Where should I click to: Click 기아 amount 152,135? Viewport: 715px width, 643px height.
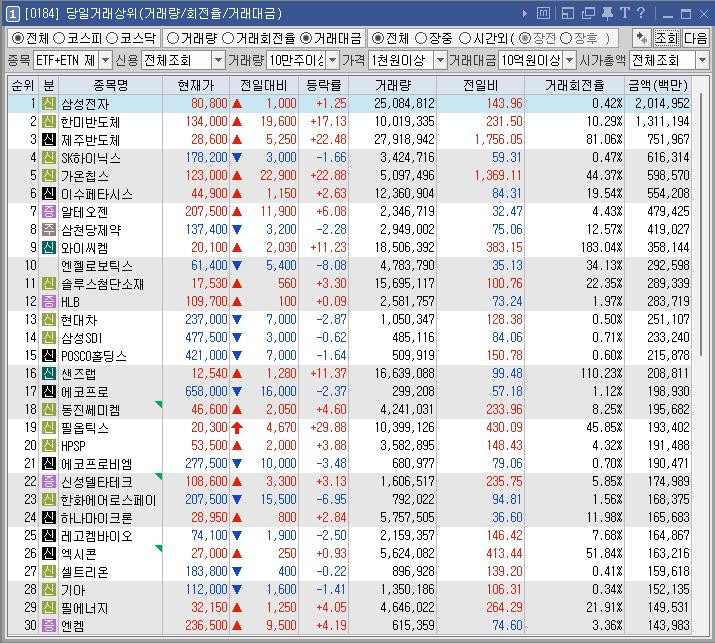click(668, 589)
